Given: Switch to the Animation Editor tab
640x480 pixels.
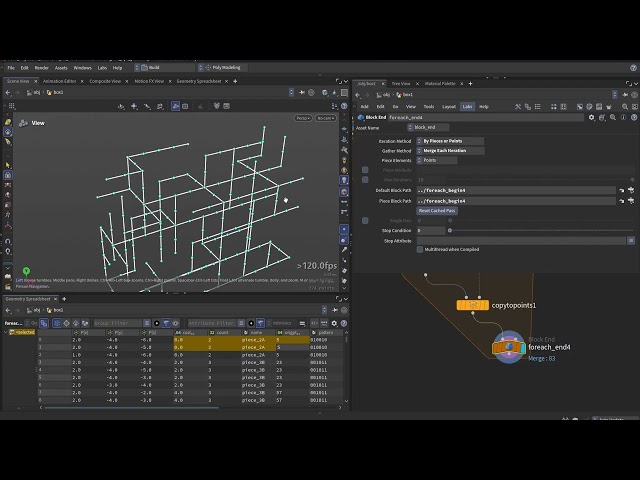Looking at the screenshot, I should [60, 81].
